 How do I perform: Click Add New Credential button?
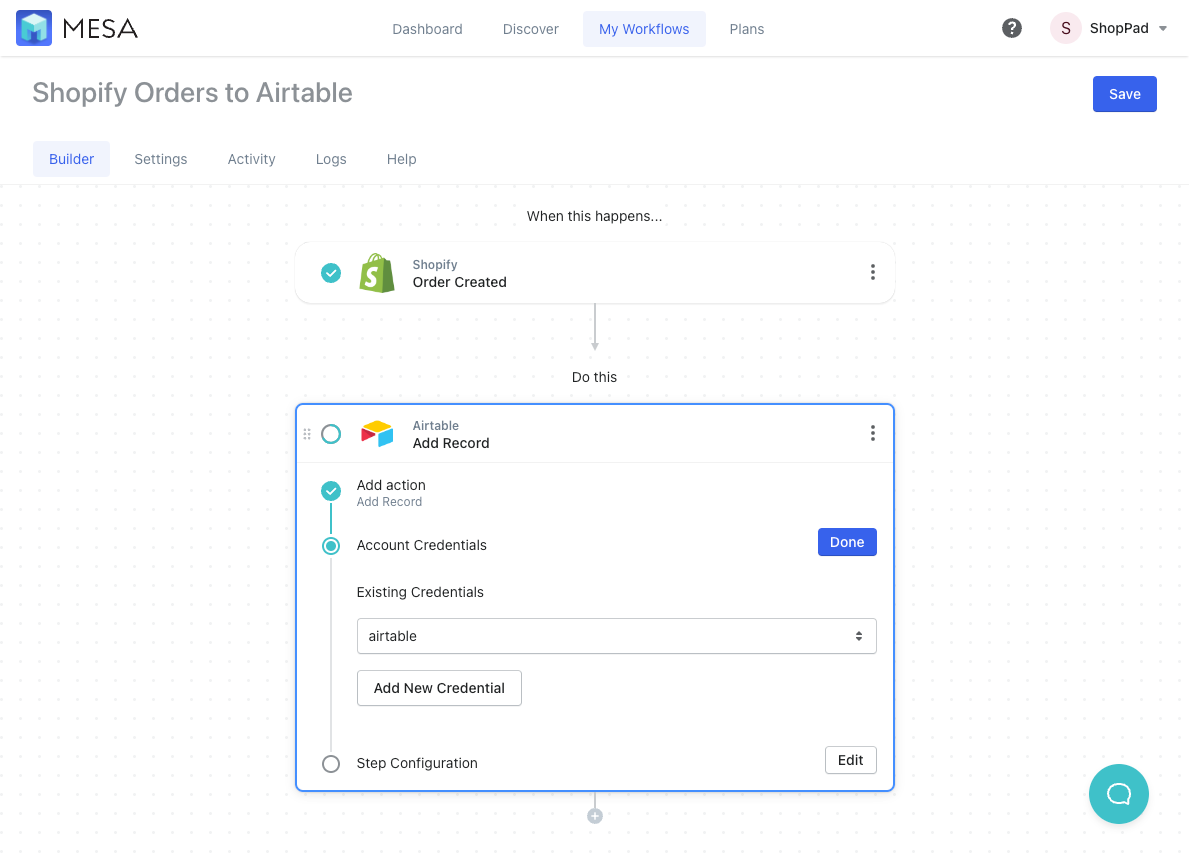(439, 688)
